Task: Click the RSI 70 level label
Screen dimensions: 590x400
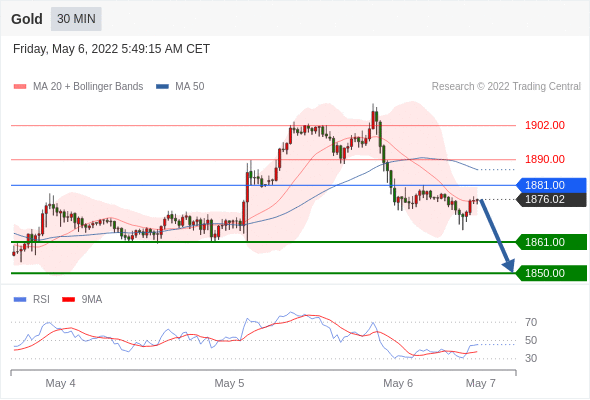Action: point(531,322)
